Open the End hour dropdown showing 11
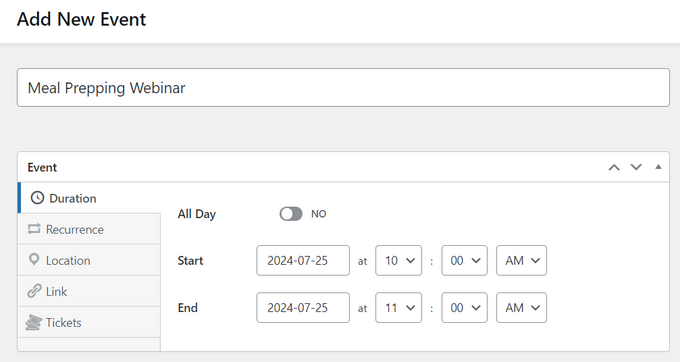Image resolution: width=680 pixels, height=362 pixels. tap(399, 308)
